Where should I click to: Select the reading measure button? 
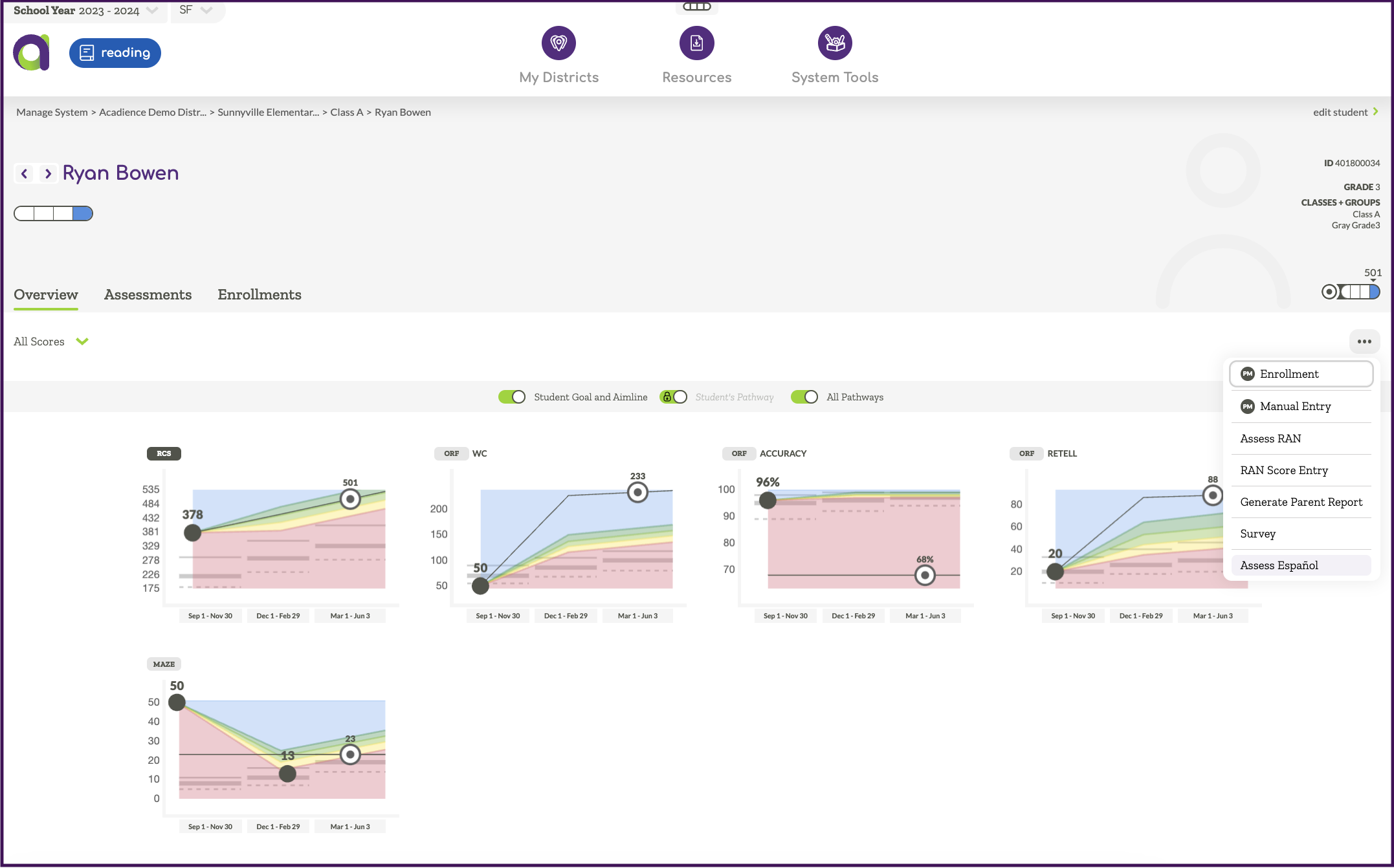tap(115, 53)
